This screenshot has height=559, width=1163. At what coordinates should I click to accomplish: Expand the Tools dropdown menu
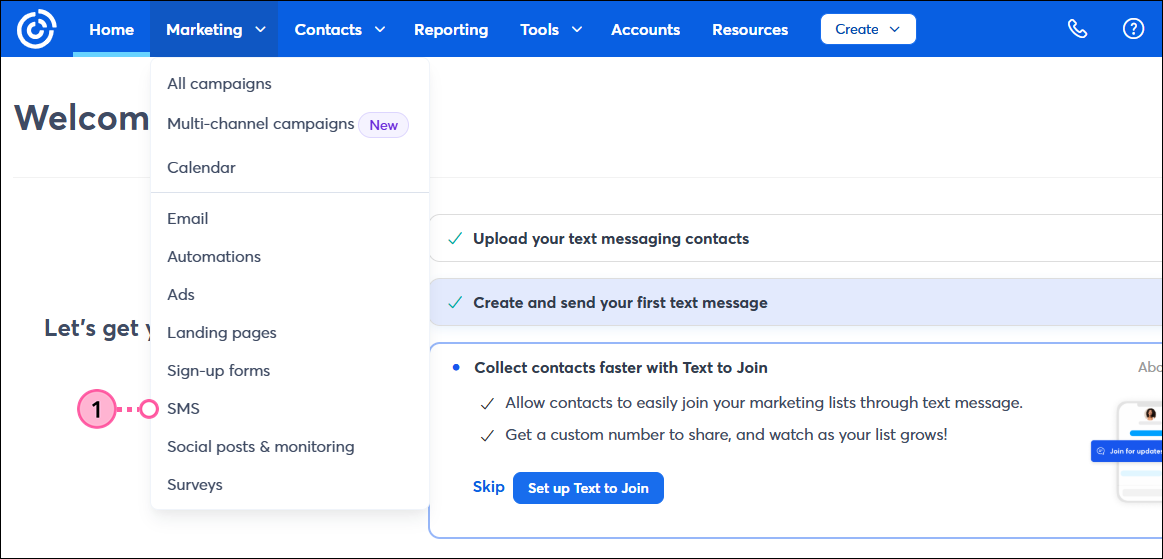[x=550, y=30]
